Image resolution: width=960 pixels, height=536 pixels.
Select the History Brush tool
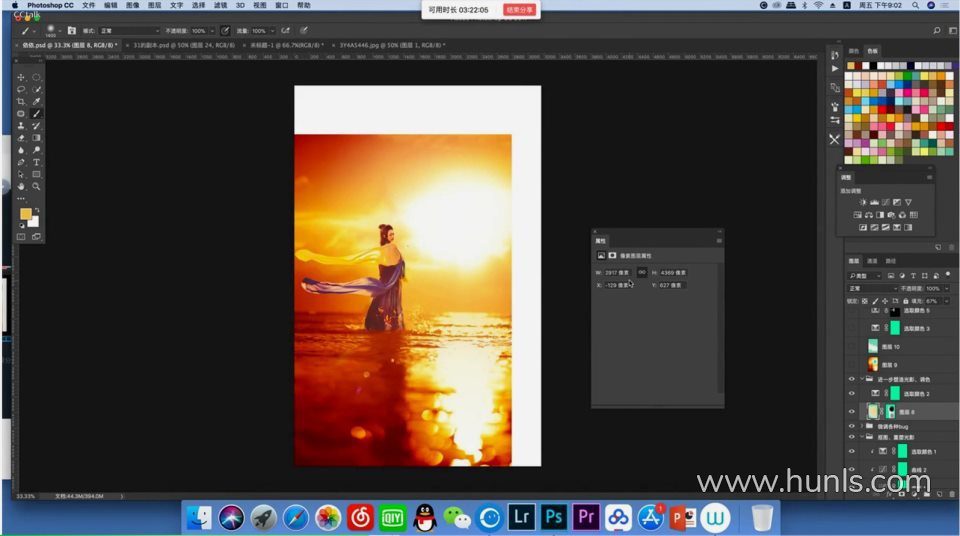[x=36, y=126]
